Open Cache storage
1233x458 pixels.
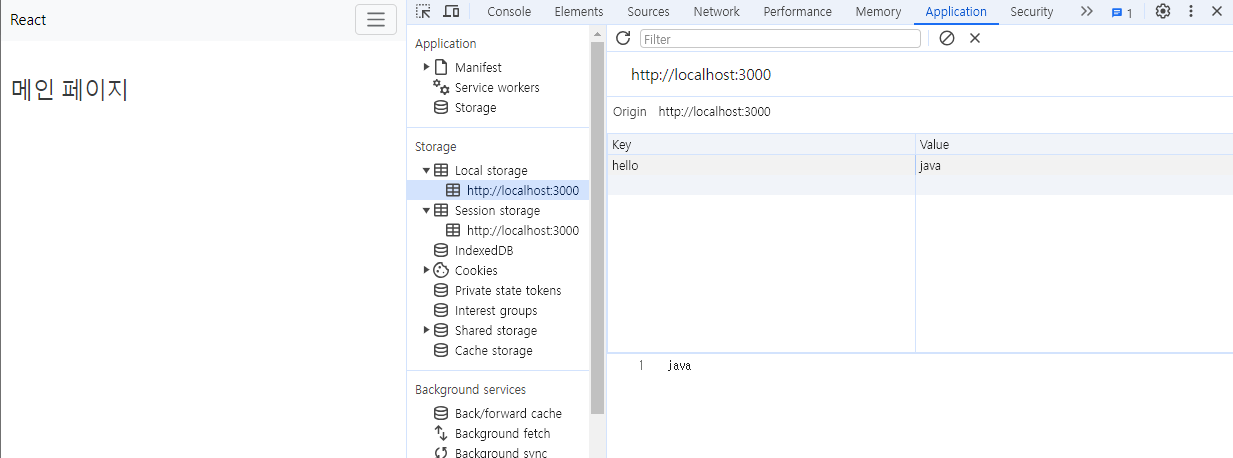tap(494, 351)
